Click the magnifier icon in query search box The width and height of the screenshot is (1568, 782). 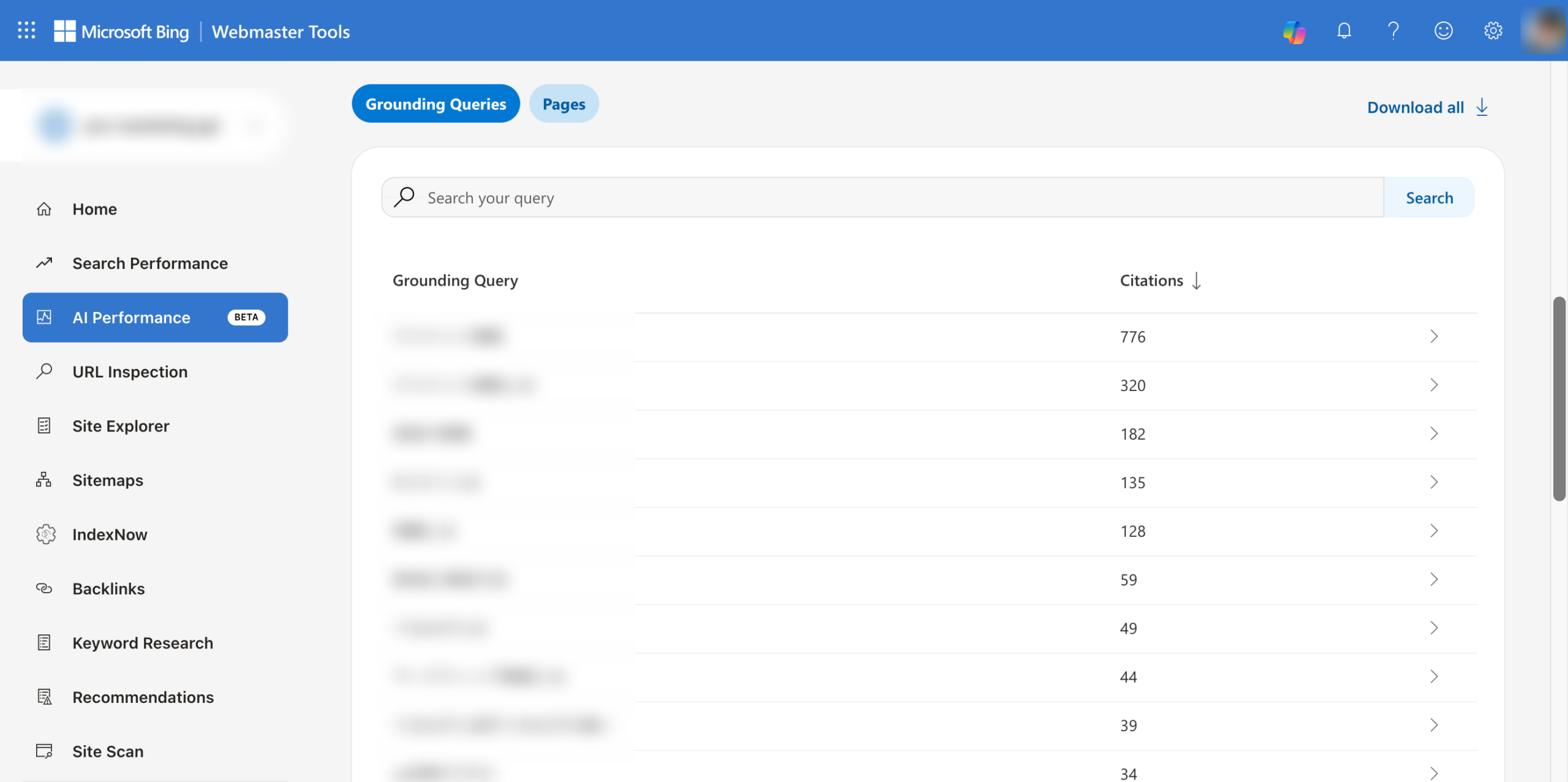click(x=404, y=197)
